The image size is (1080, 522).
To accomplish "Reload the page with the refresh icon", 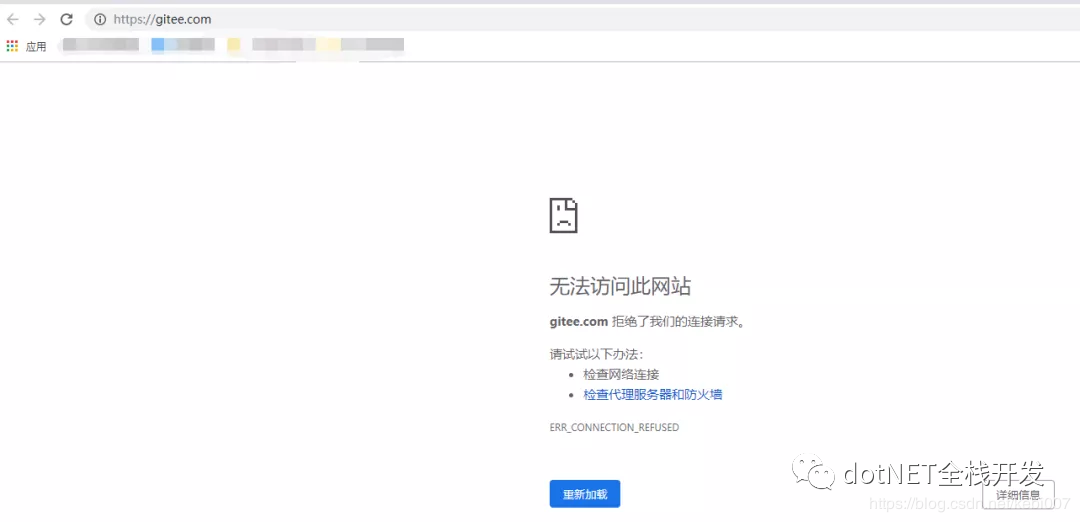I will point(66,19).
